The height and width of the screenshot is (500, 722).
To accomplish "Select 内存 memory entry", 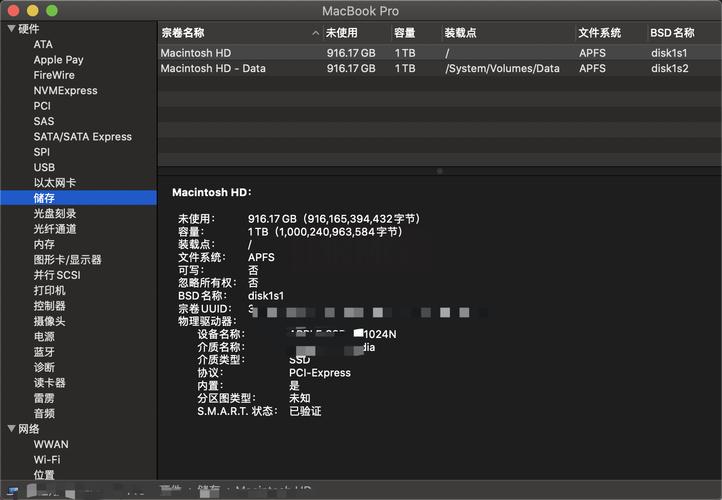I will click(44, 244).
